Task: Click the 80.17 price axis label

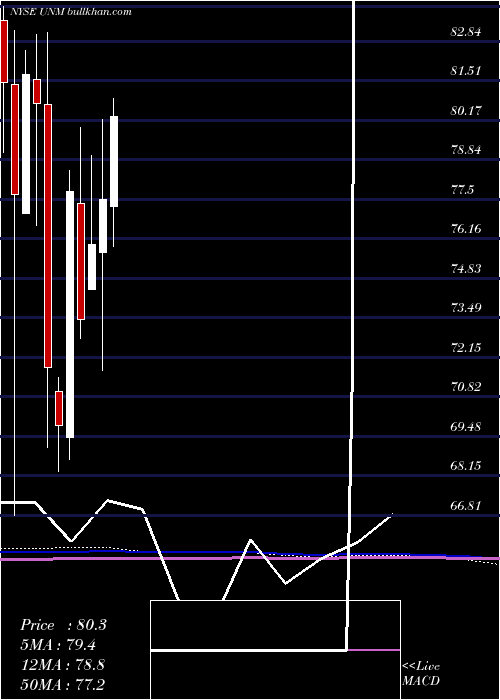Action: pyautogui.click(x=466, y=110)
